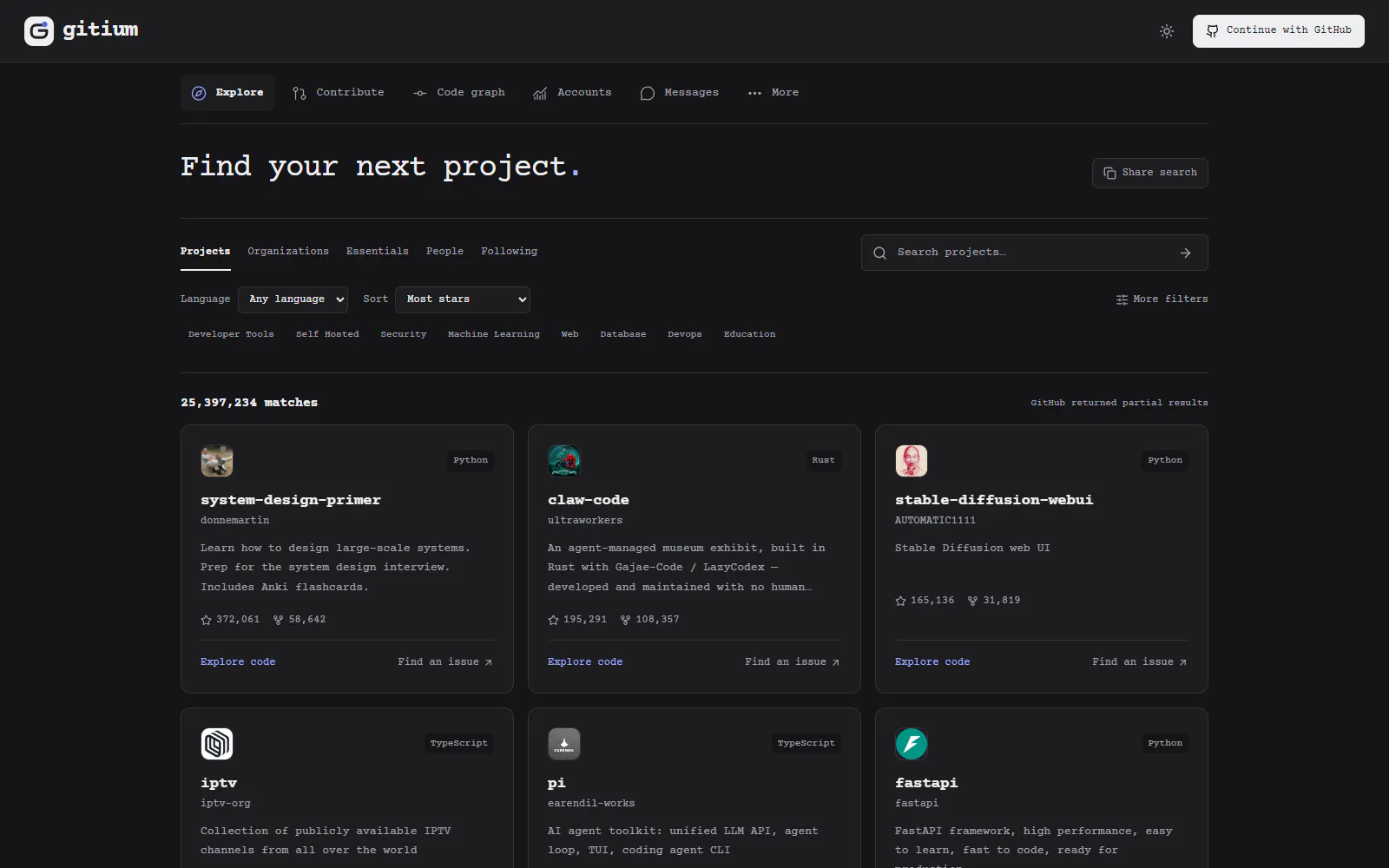This screenshot has height=868, width=1389.
Task: Click Continue with GitHub button
Action: (x=1278, y=31)
